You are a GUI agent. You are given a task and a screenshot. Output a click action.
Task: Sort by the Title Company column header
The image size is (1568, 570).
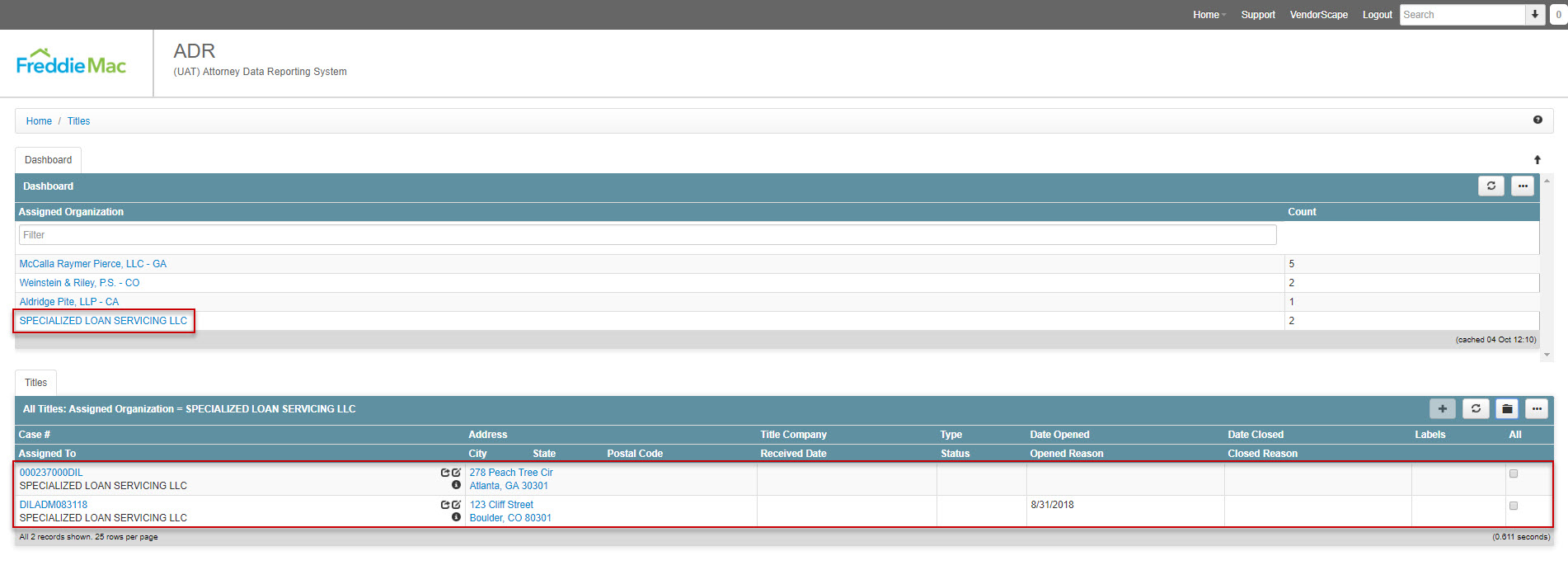[x=793, y=435]
